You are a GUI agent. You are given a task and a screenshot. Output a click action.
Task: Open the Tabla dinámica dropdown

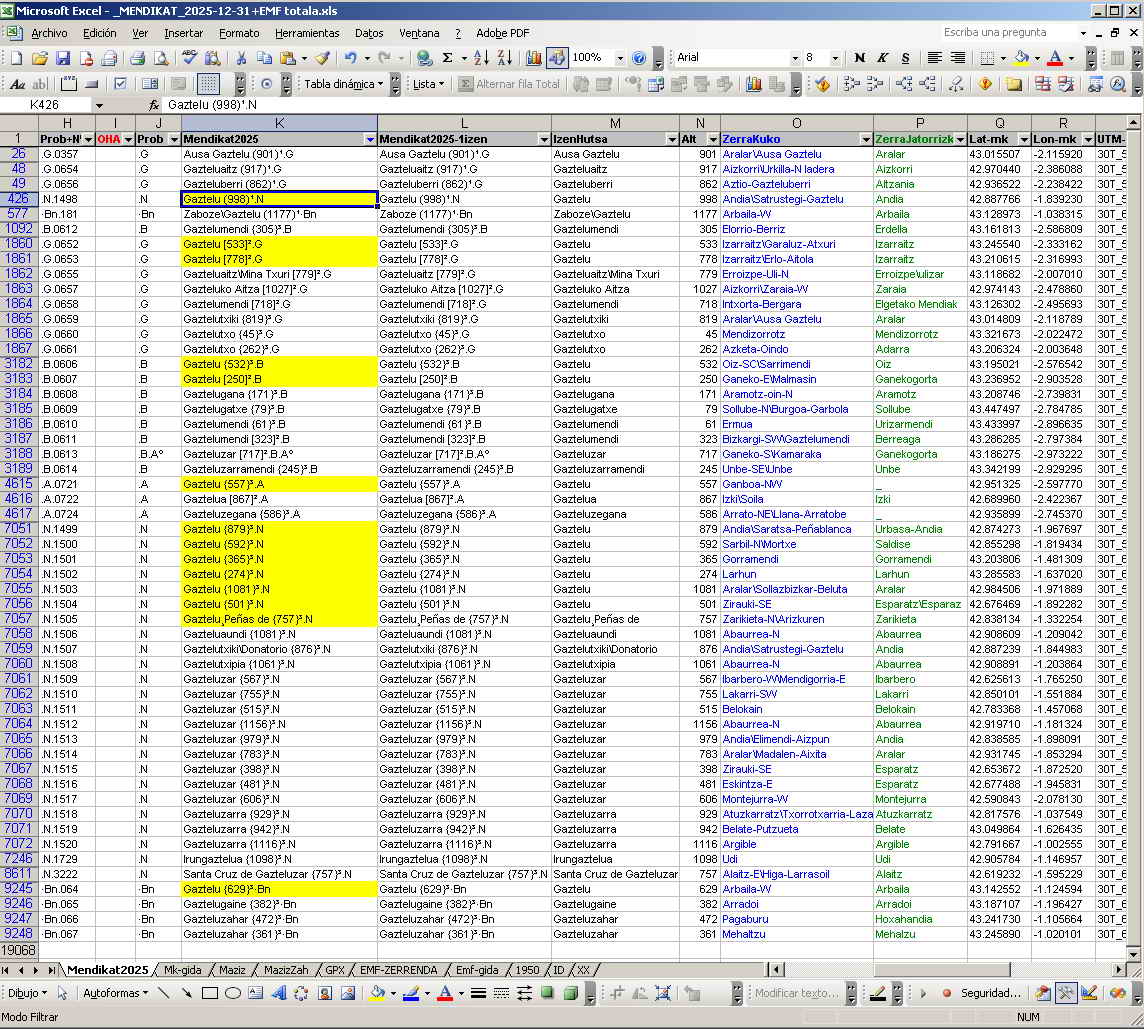[x=344, y=84]
